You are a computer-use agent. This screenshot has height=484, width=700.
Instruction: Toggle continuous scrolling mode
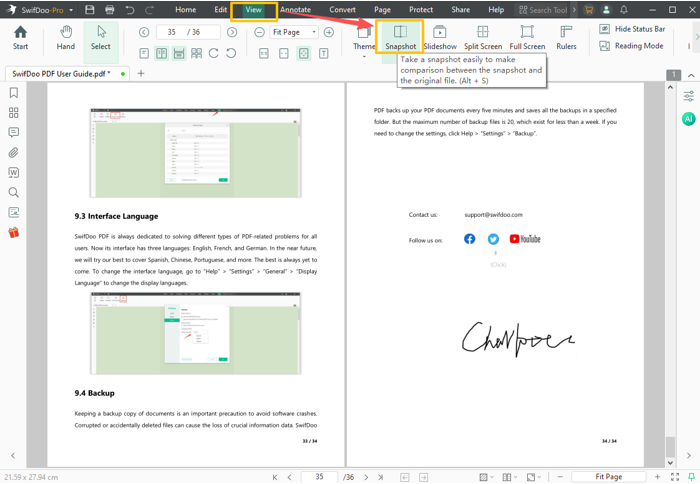[179, 54]
